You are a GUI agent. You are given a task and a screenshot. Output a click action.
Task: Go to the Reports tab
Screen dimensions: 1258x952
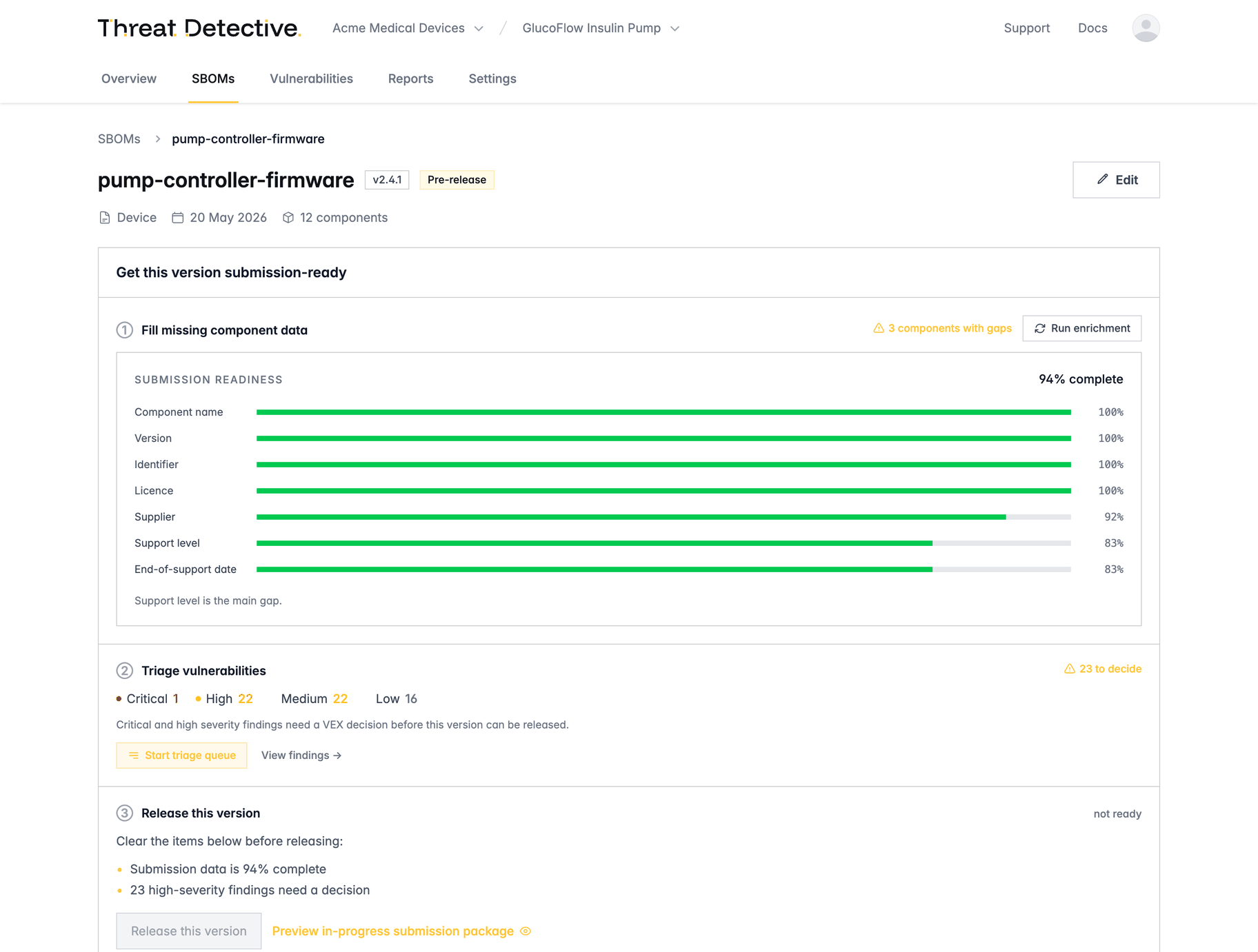pos(410,79)
